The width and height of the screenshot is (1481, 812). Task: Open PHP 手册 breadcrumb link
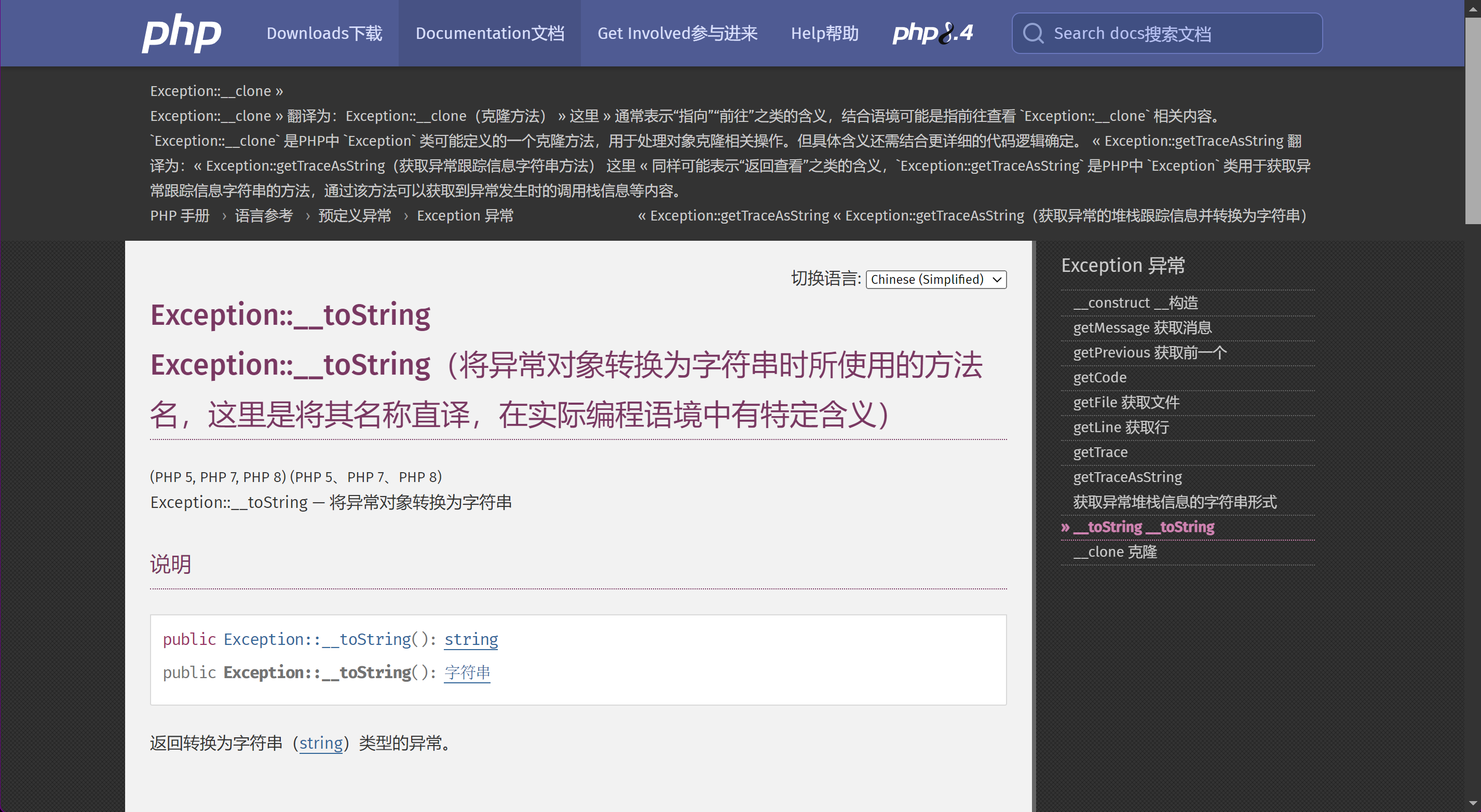(x=180, y=215)
